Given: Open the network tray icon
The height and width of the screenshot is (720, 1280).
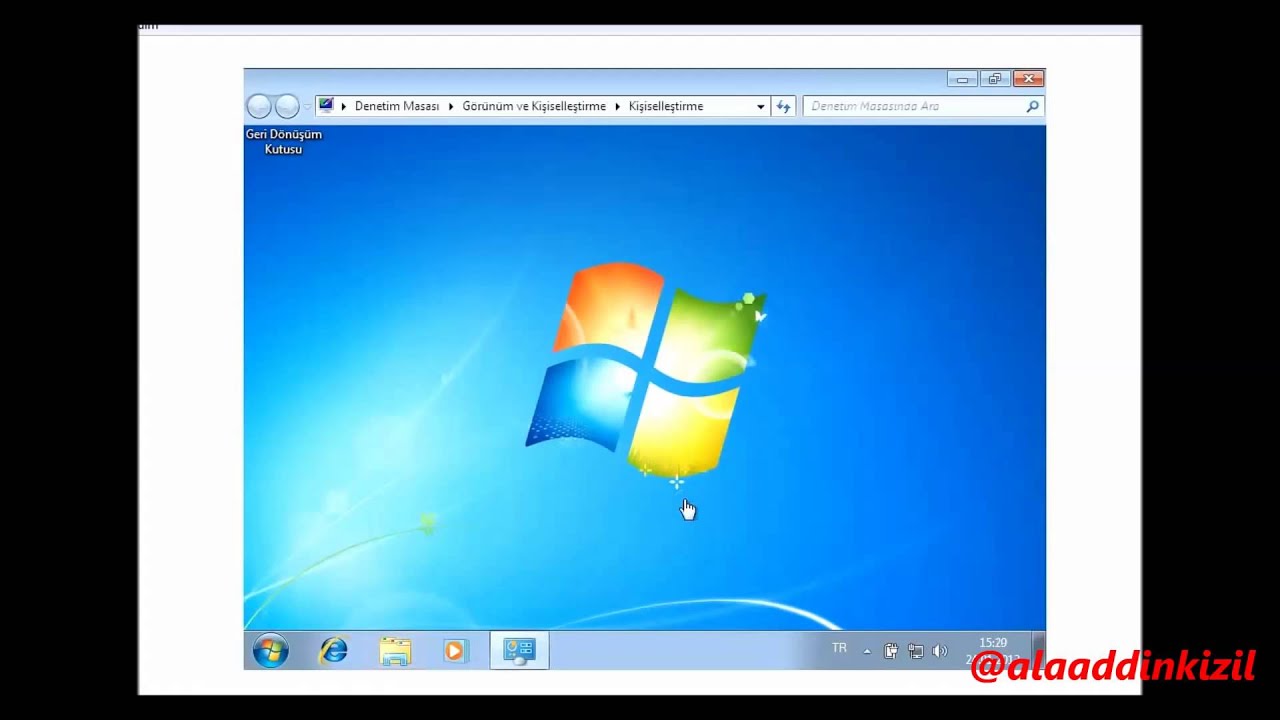Looking at the screenshot, I should pyautogui.click(x=915, y=651).
